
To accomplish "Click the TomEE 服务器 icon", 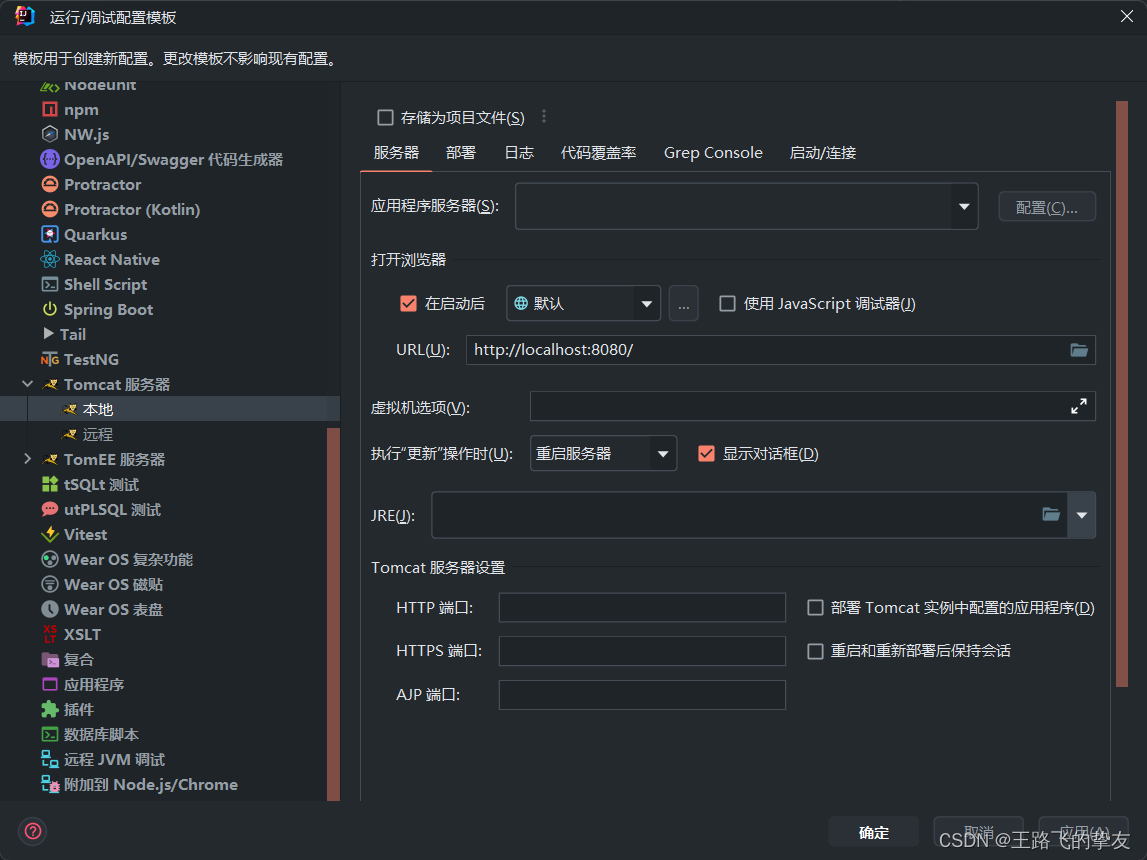I will coord(50,459).
